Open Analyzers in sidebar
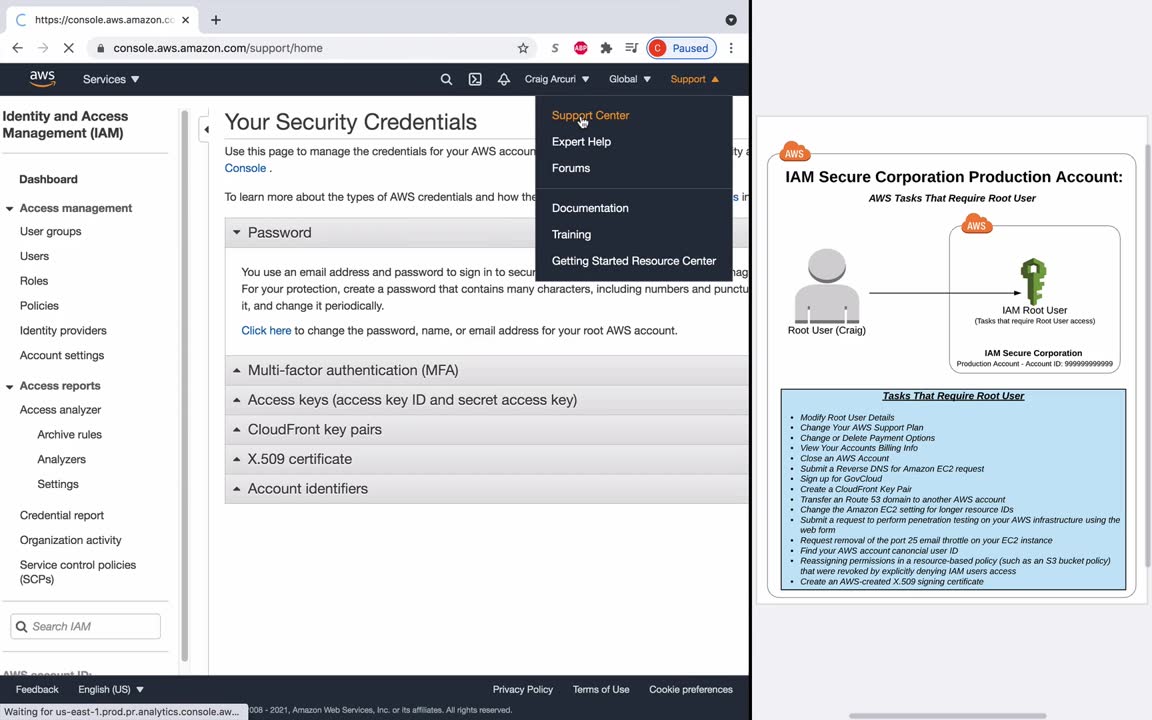 coord(61,459)
